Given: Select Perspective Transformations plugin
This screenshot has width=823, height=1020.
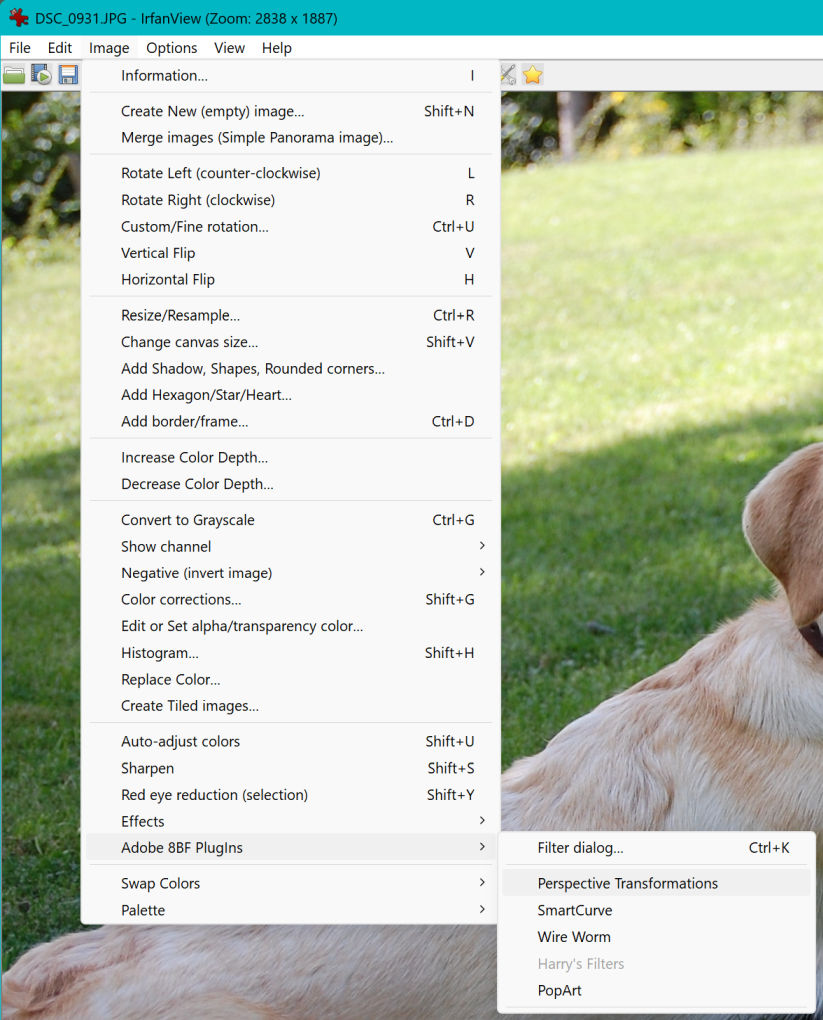Looking at the screenshot, I should click(x=627, y=883).
